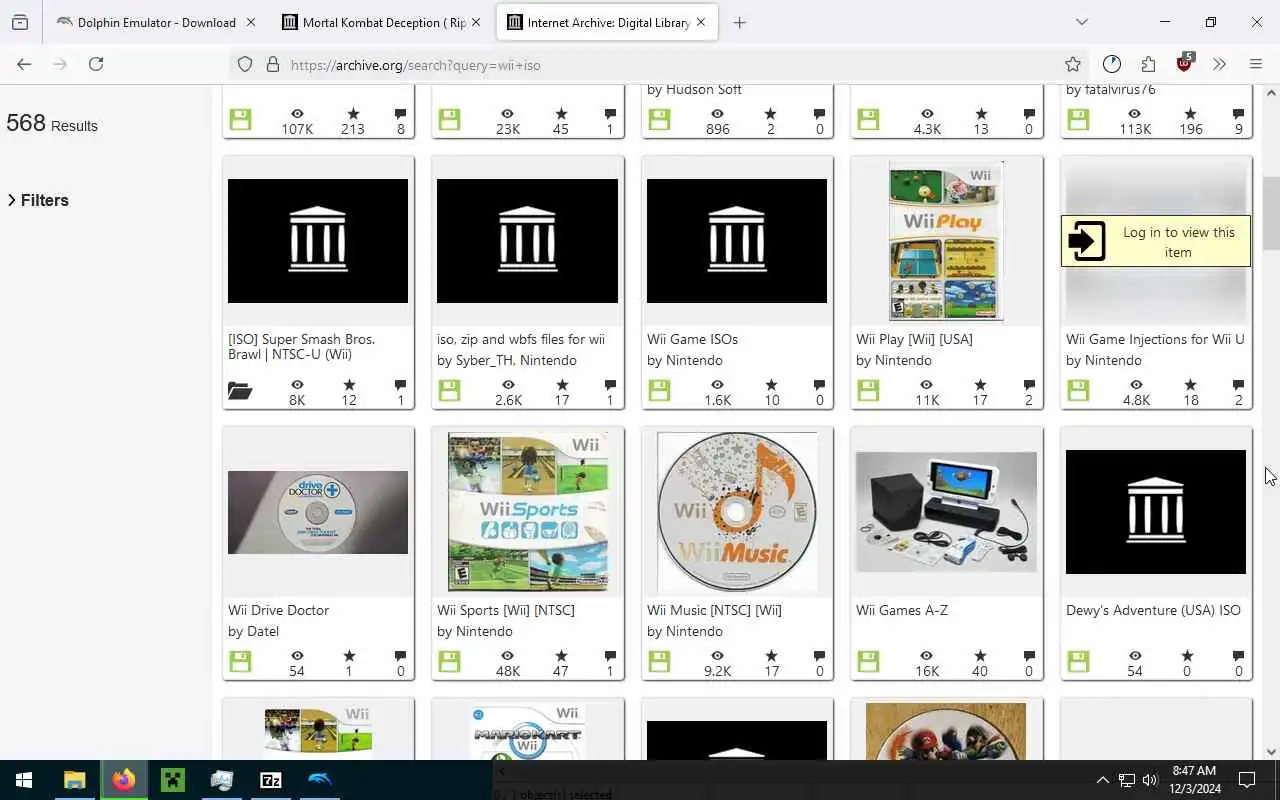Click favorites star on Wii Games A-Z card

[x=980, y=656]
